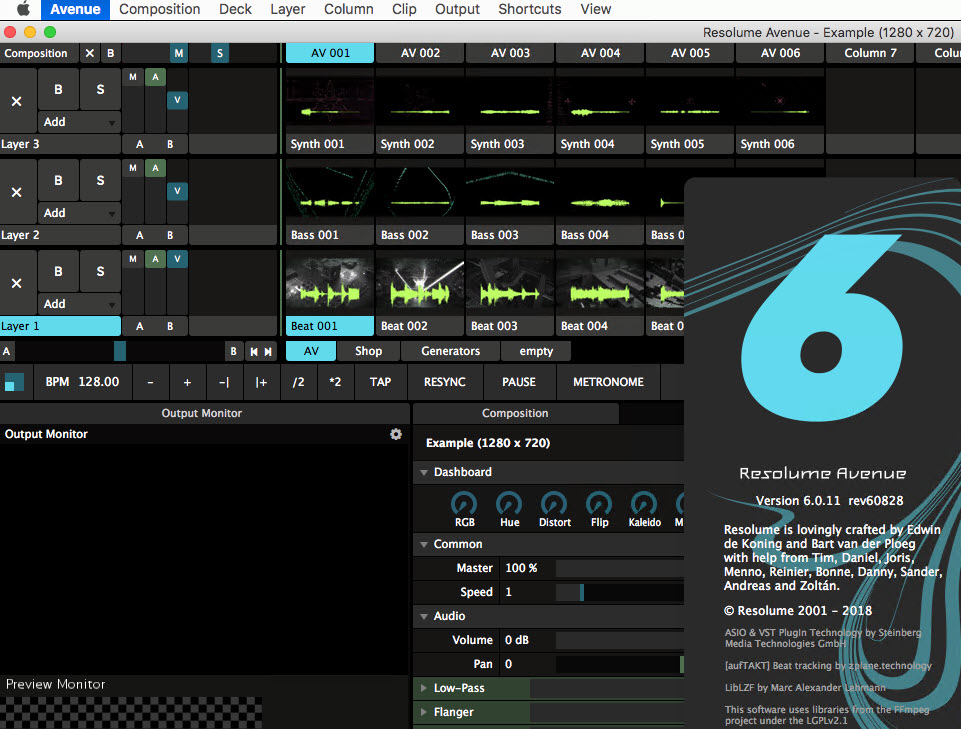Toggle Solo S on Layer 1
Screen dimensions: 961x729
coord(100,271)
